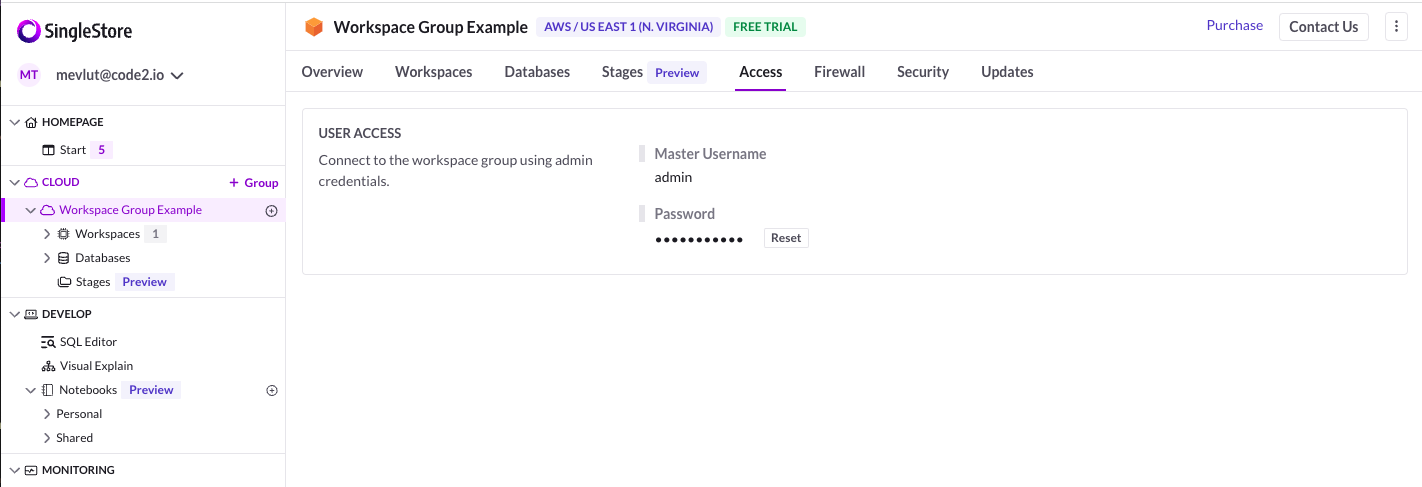The image size is (1422, 487).
Task: Expand the Databases tree node
Action: [47, 258]
